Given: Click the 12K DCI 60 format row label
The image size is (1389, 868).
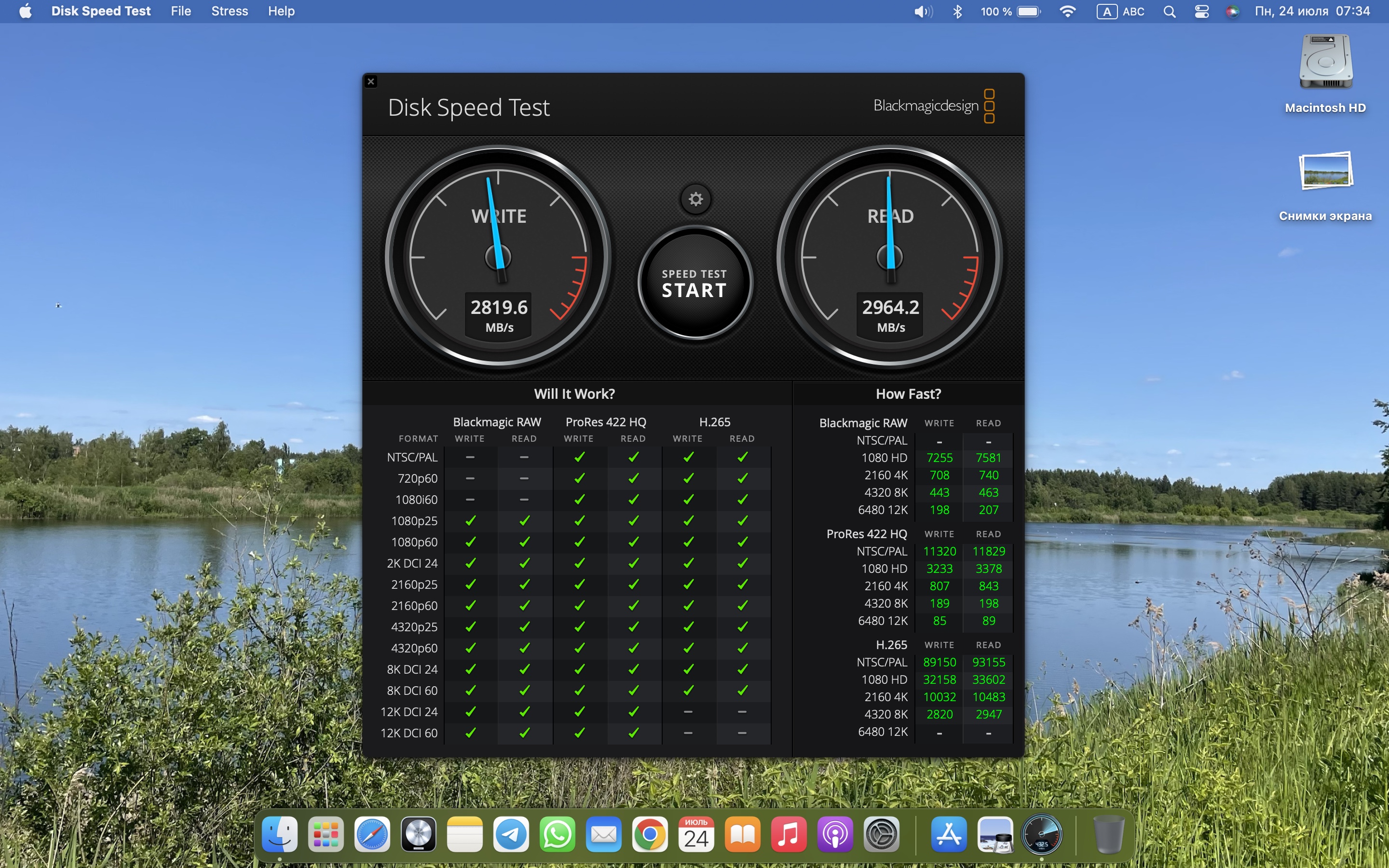Looking at the screenshot, I should (x=409, y=733).
